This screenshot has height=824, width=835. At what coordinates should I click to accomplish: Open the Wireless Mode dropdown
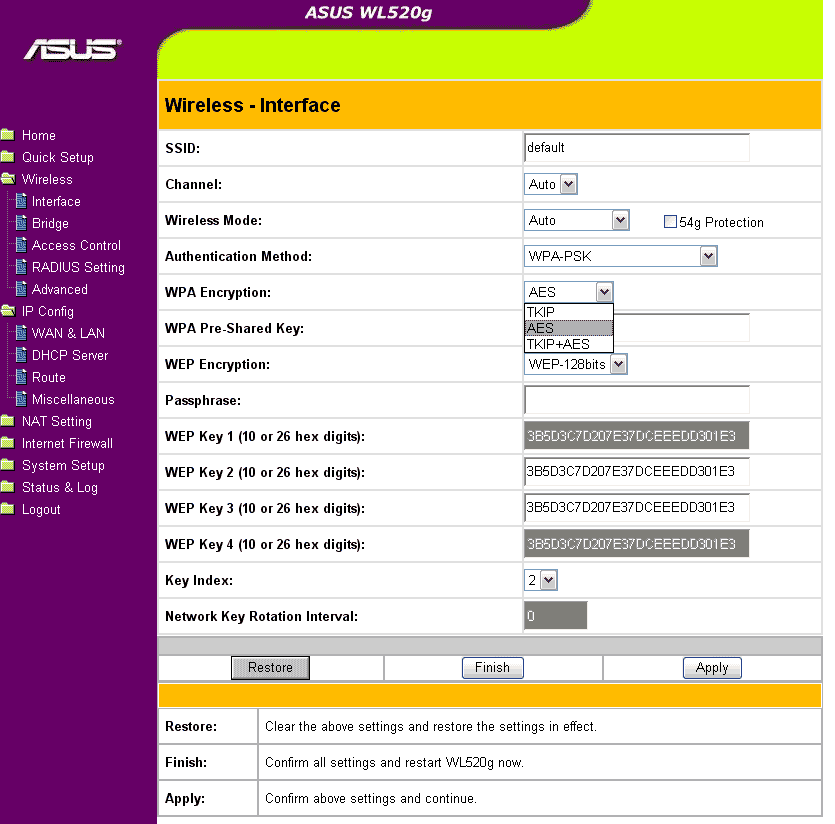click(x=577, y=221)
